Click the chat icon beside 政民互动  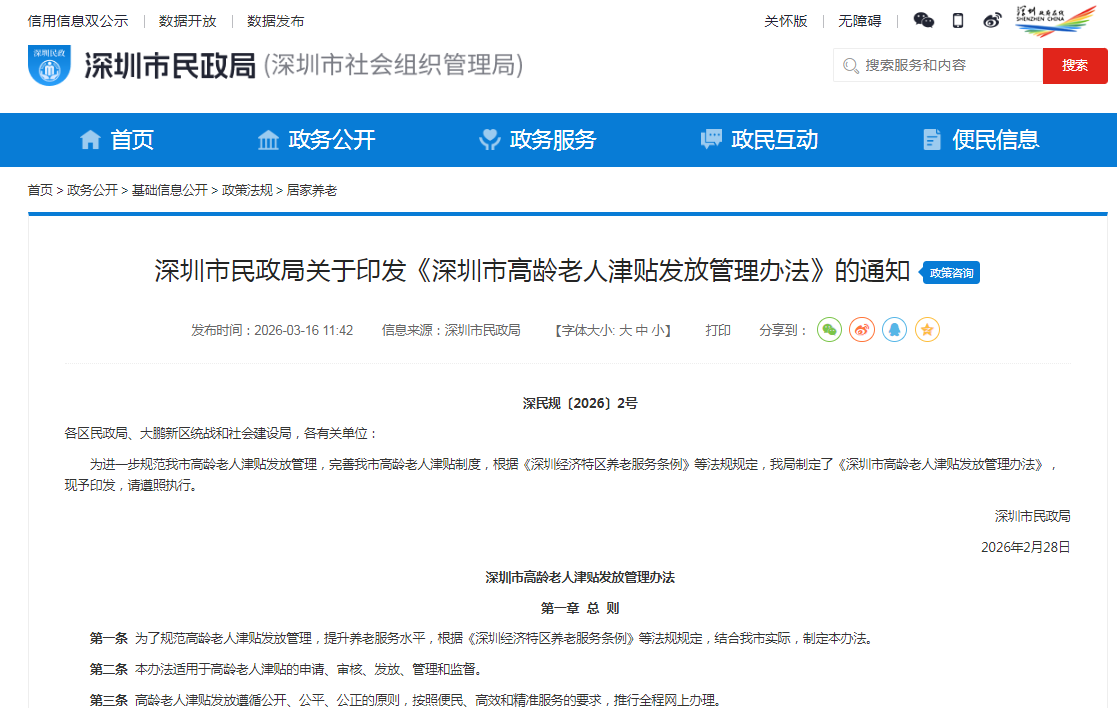(711, 140)
